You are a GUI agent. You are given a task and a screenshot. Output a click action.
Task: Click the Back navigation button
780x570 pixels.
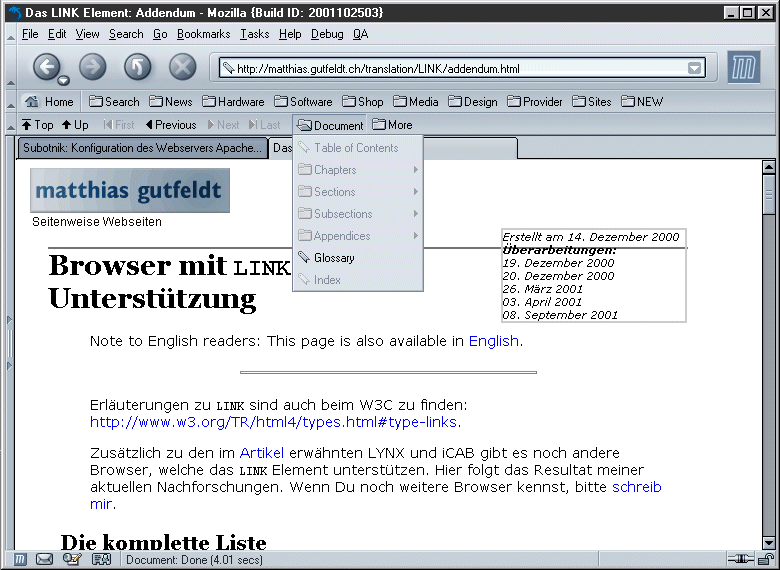click(47, 66)
